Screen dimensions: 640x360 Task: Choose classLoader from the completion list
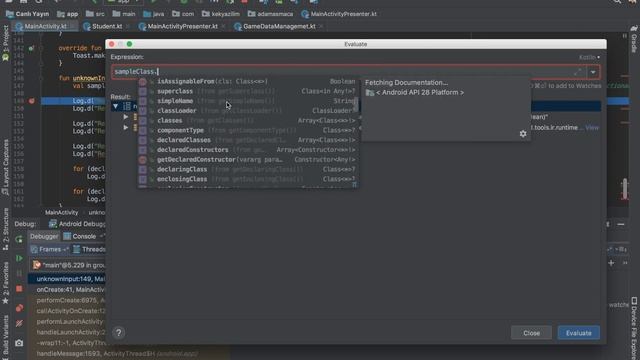(x=247, y=111)
